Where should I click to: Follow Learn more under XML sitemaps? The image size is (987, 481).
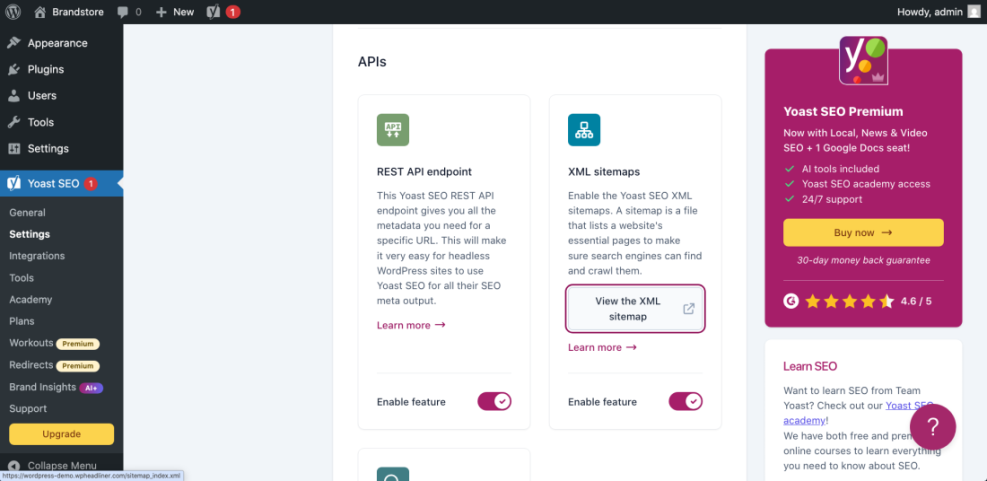point(602,348)
